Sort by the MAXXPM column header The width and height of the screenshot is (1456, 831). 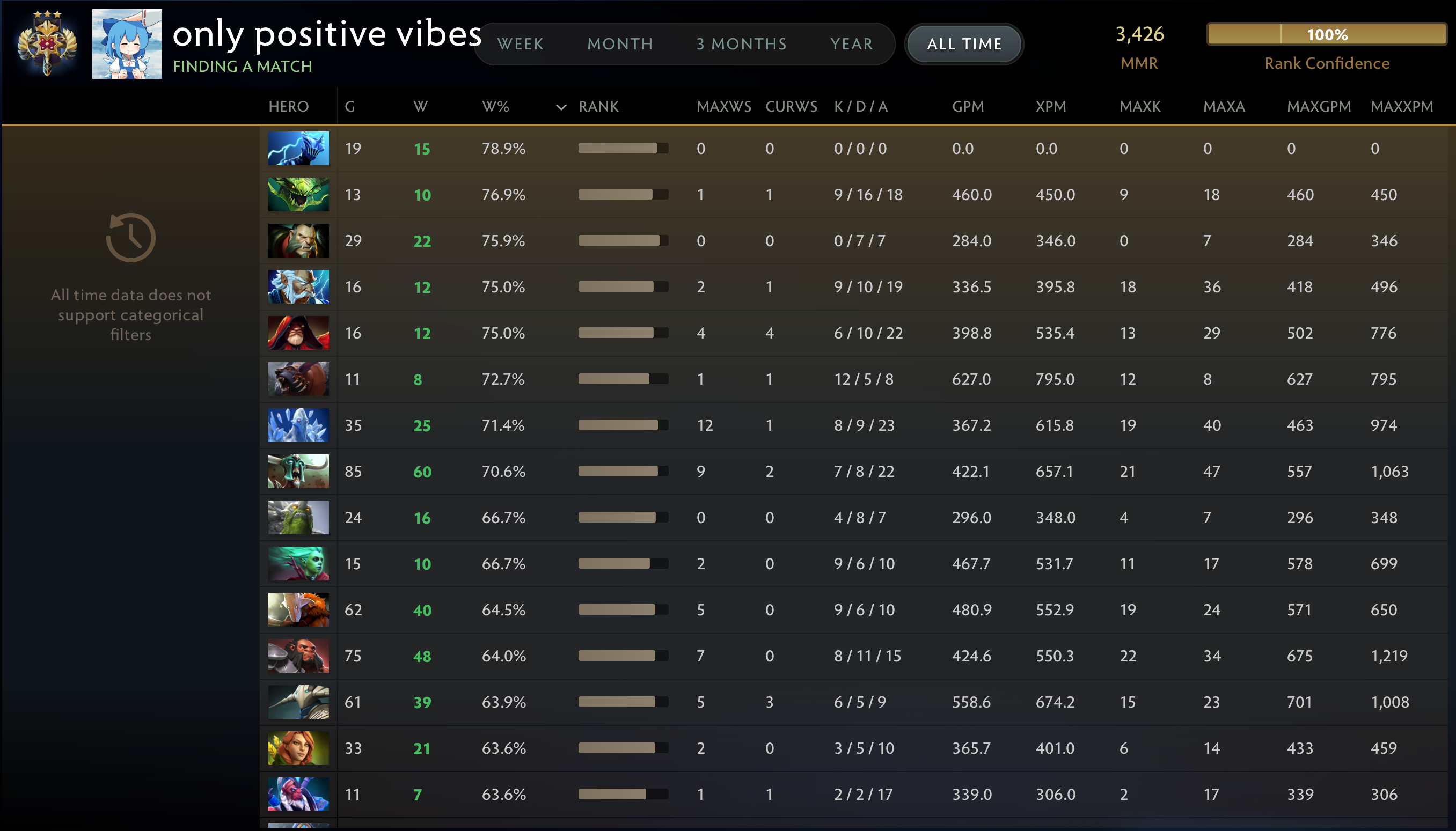(x=1402, y=107)
